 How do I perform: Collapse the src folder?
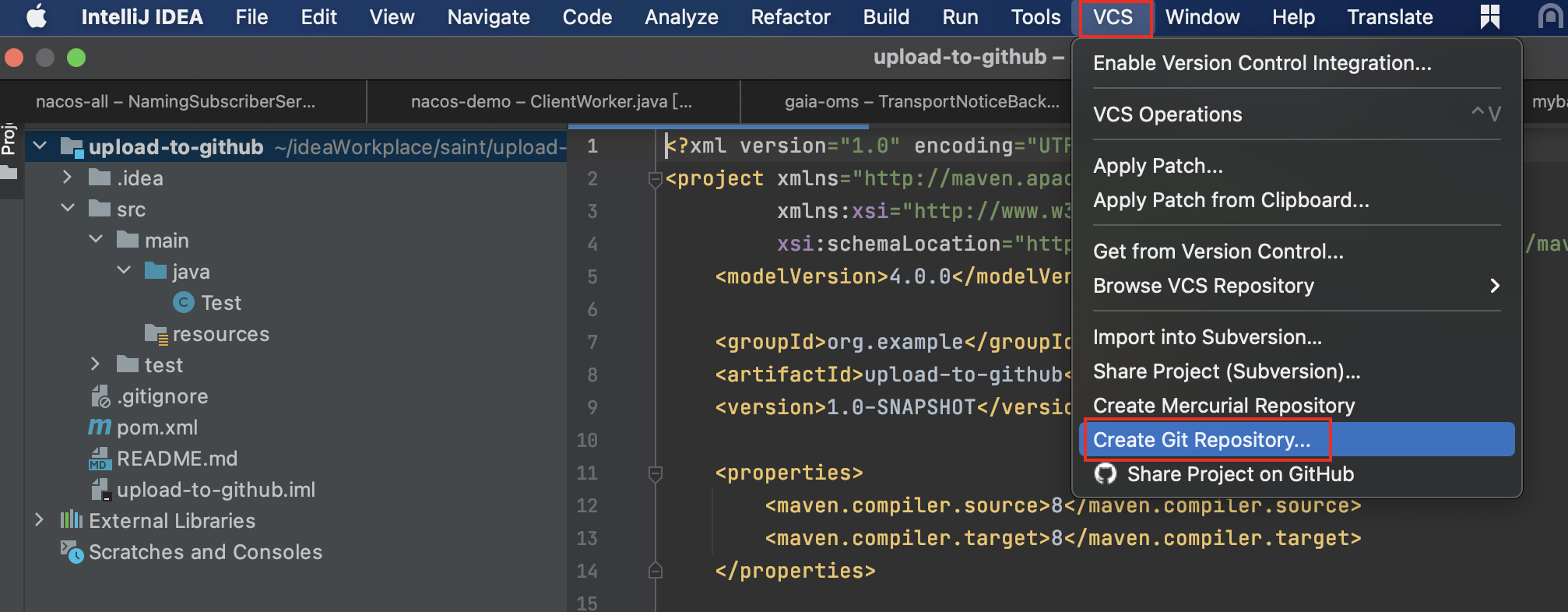(68, 209)
